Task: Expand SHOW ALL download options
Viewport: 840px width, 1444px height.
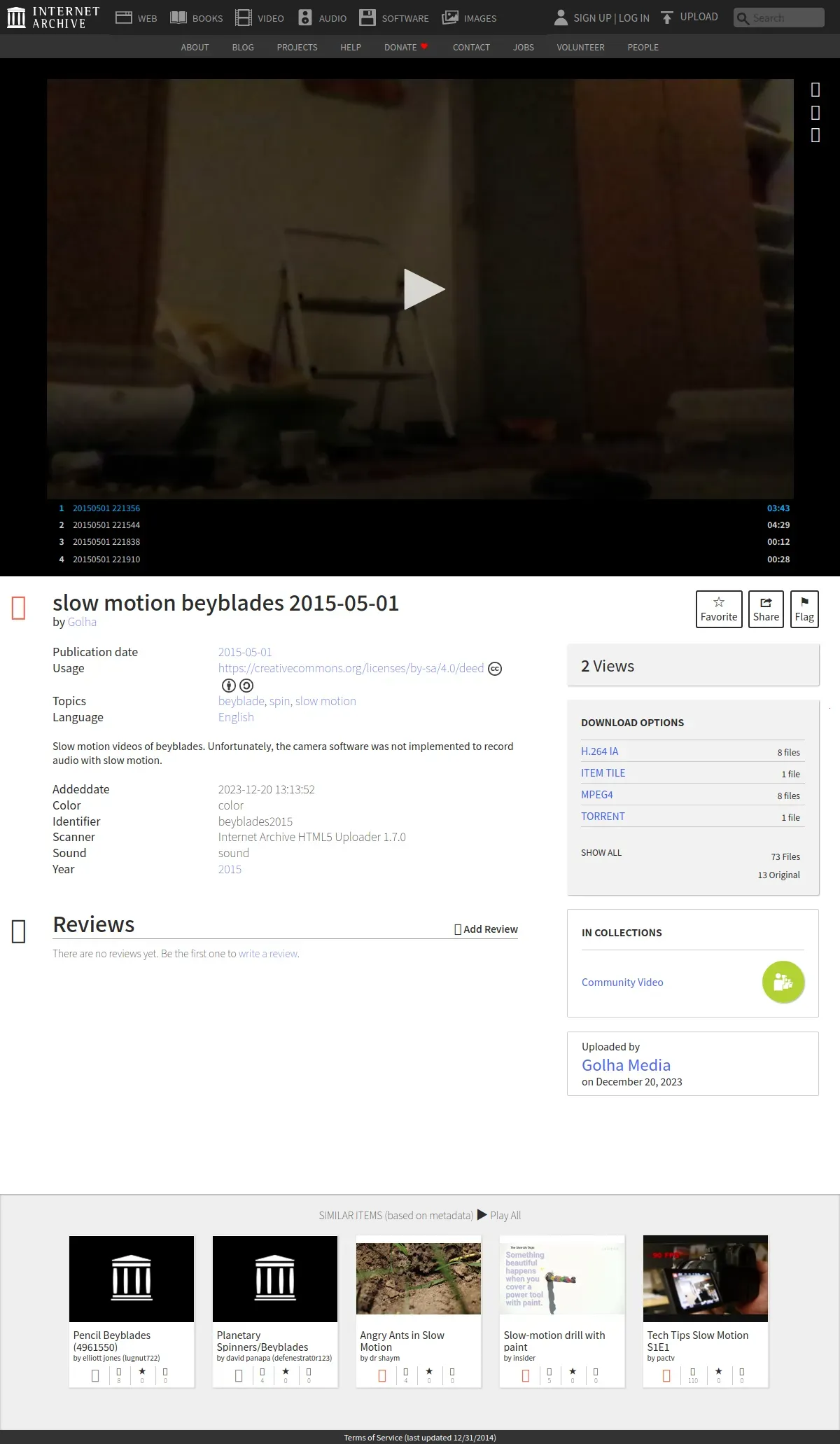Action: click(x=601, y=853)
